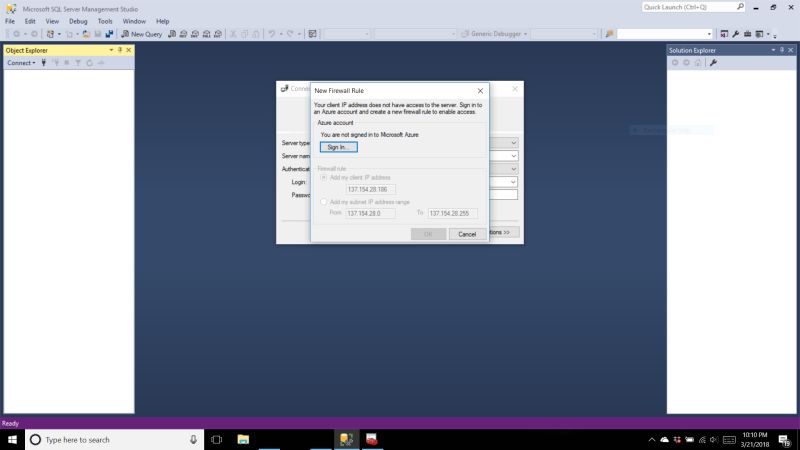Click the Redo toolbar icon
This screenshot has width=800, height=450.
tap(290, 34)
